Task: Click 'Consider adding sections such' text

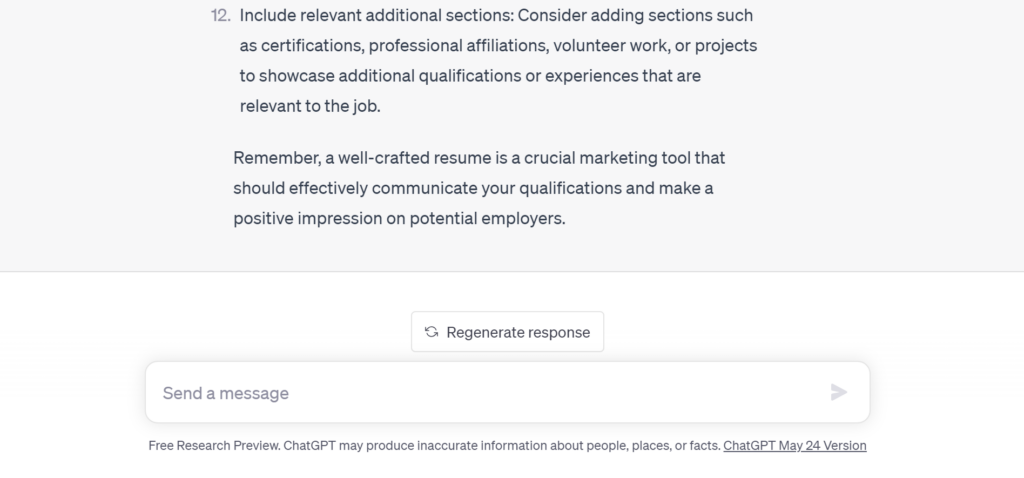Action: (635, 16)
